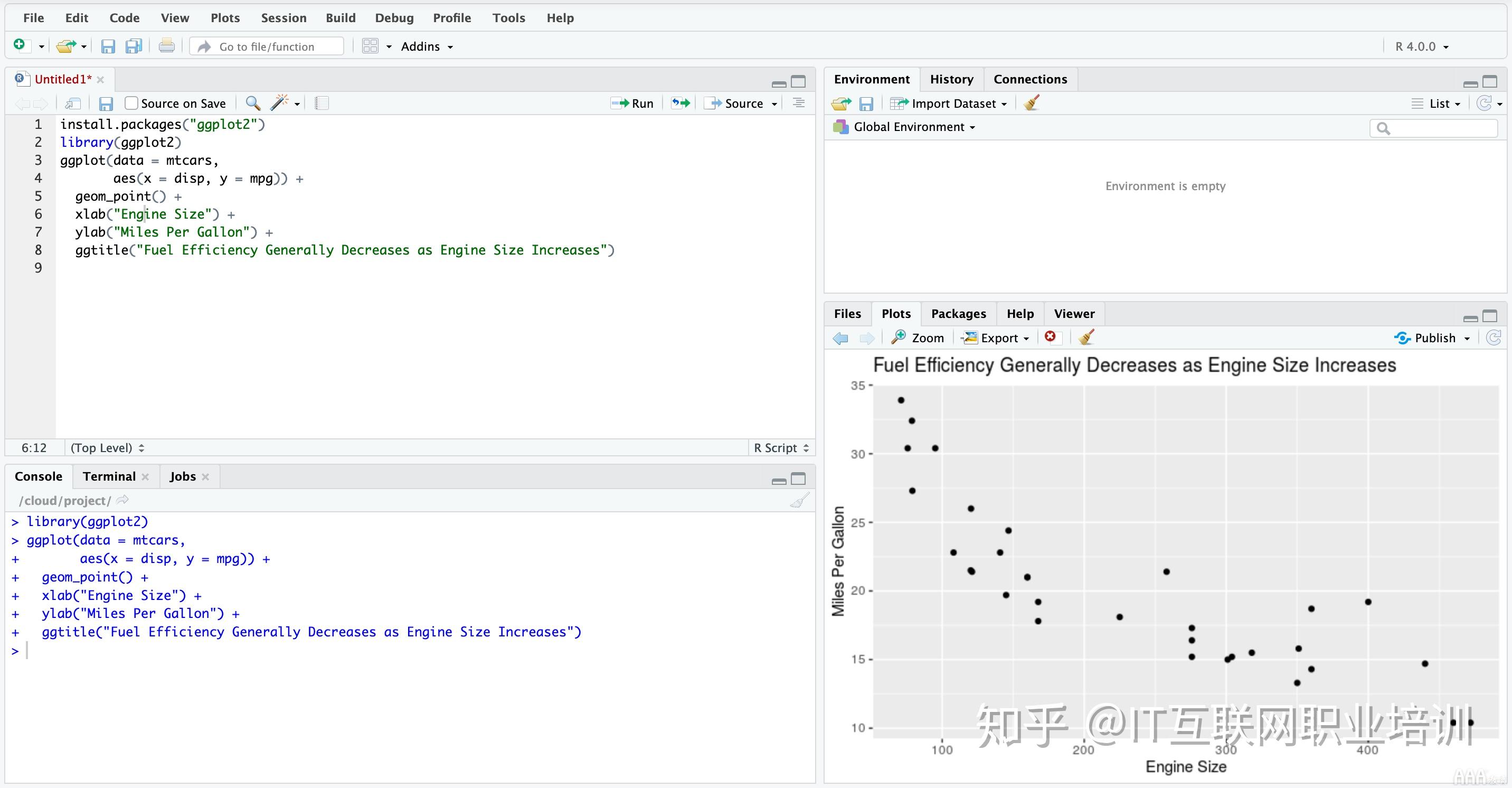Close the Untitled1 script tab
1512x788 pixels.
pyautogui.click(x=100, y=80)
